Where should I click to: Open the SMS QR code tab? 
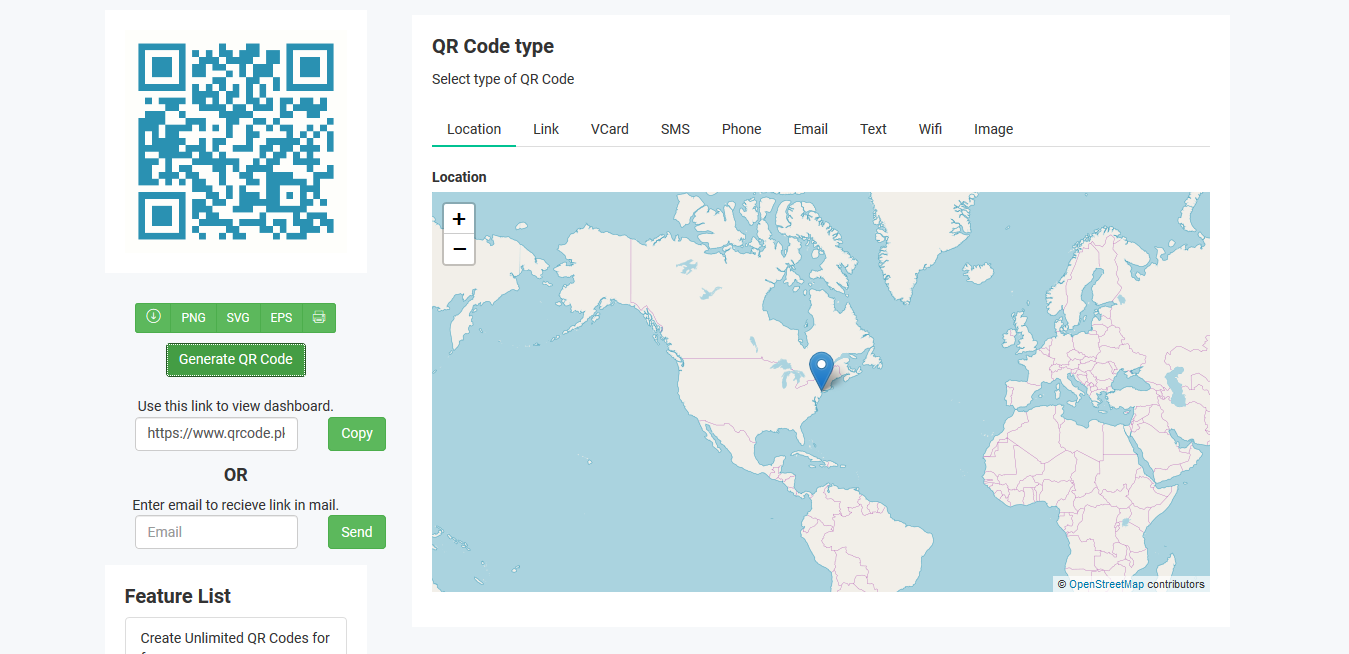675,128
